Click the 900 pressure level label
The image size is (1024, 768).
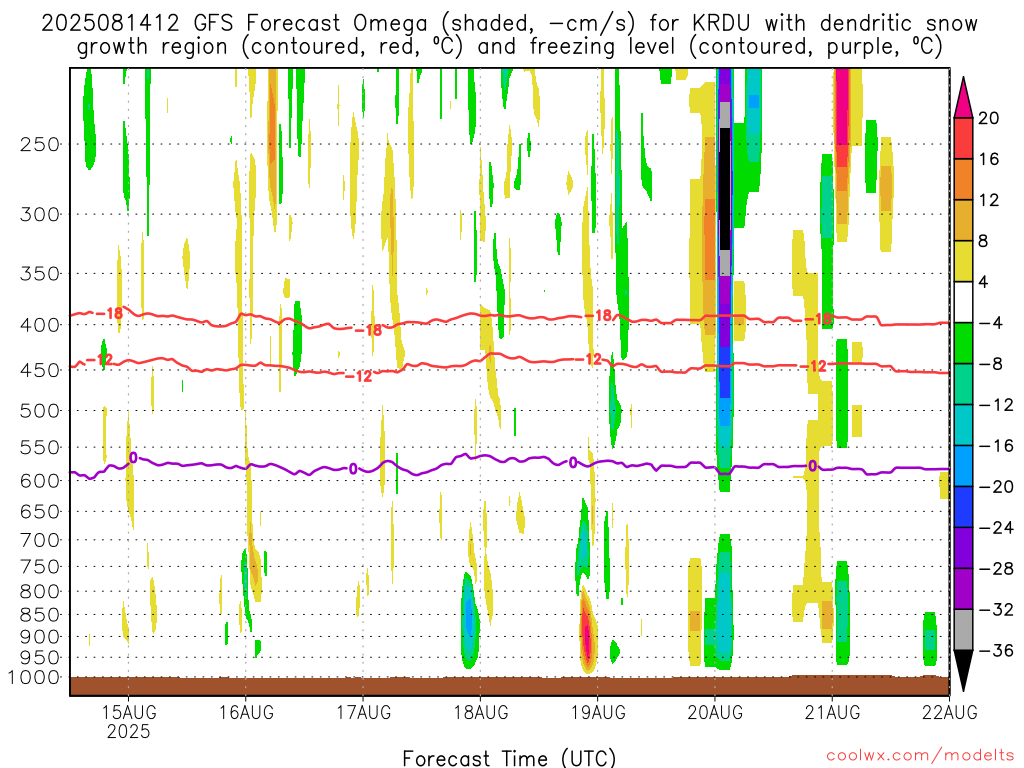(40, 637)
